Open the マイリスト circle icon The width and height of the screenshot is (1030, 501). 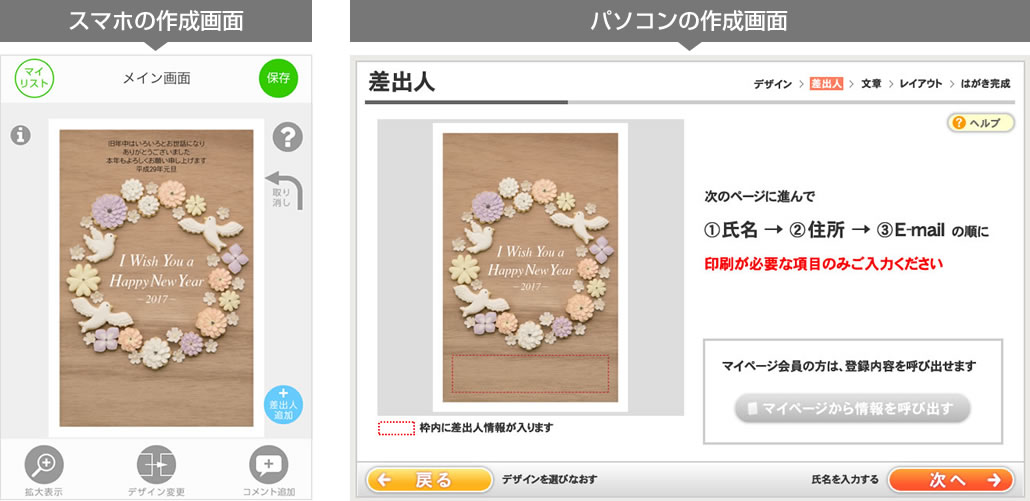34,79
